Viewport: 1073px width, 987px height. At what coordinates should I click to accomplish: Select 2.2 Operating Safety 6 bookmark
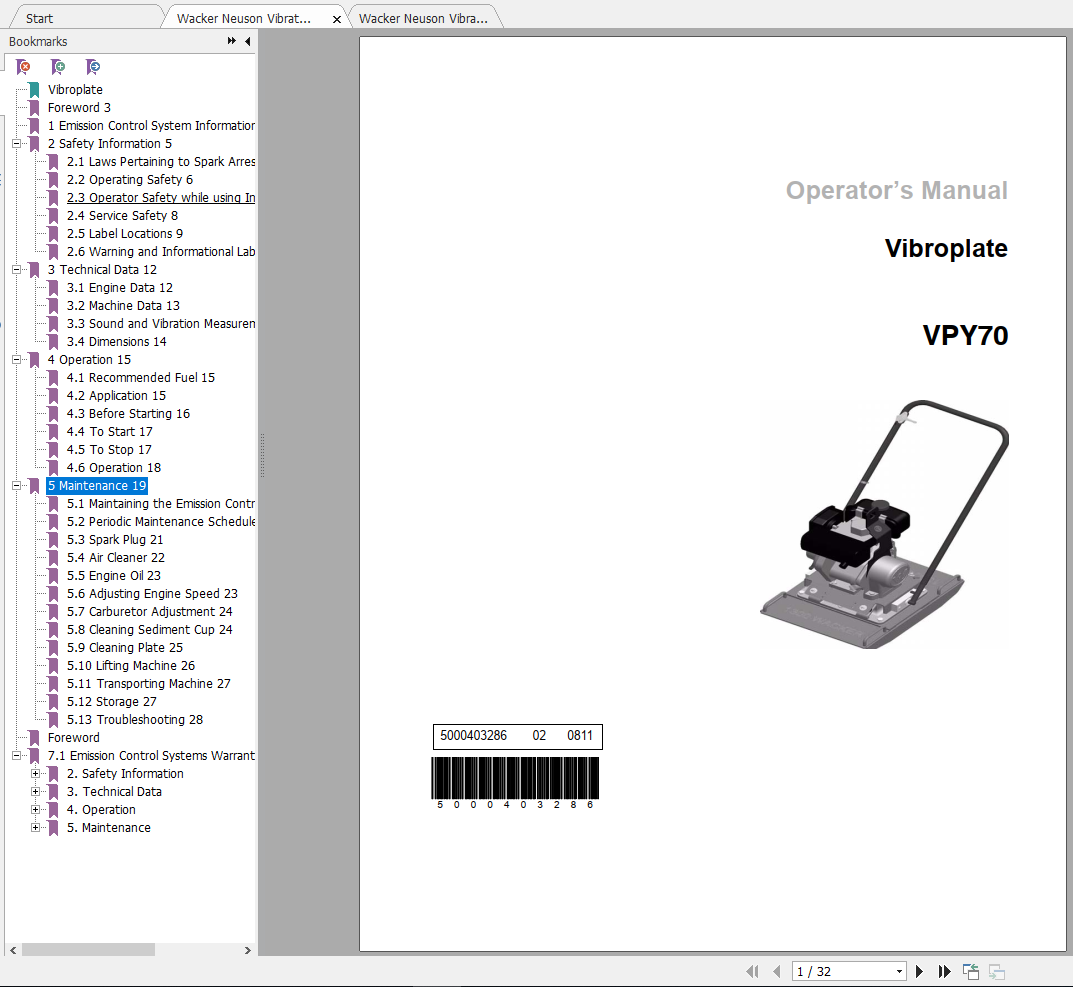[x=130, y=179]
